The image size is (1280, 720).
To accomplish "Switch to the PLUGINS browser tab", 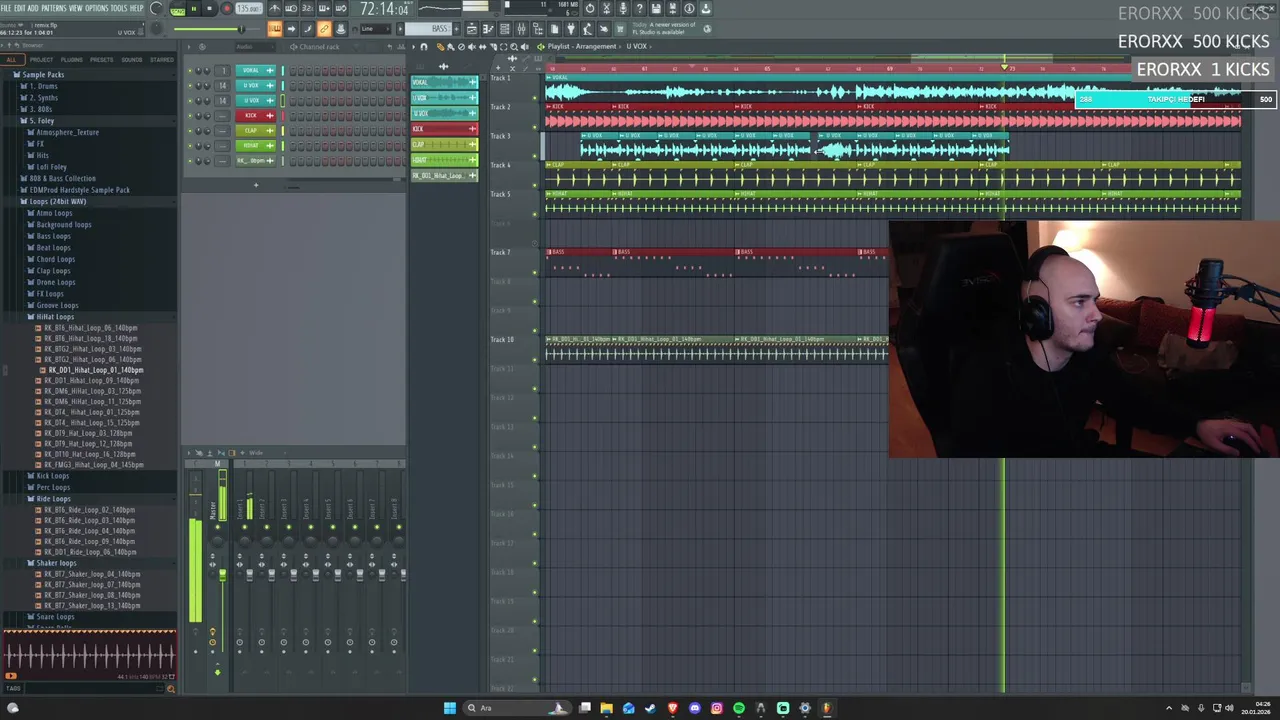I will [x=72, y=60].
